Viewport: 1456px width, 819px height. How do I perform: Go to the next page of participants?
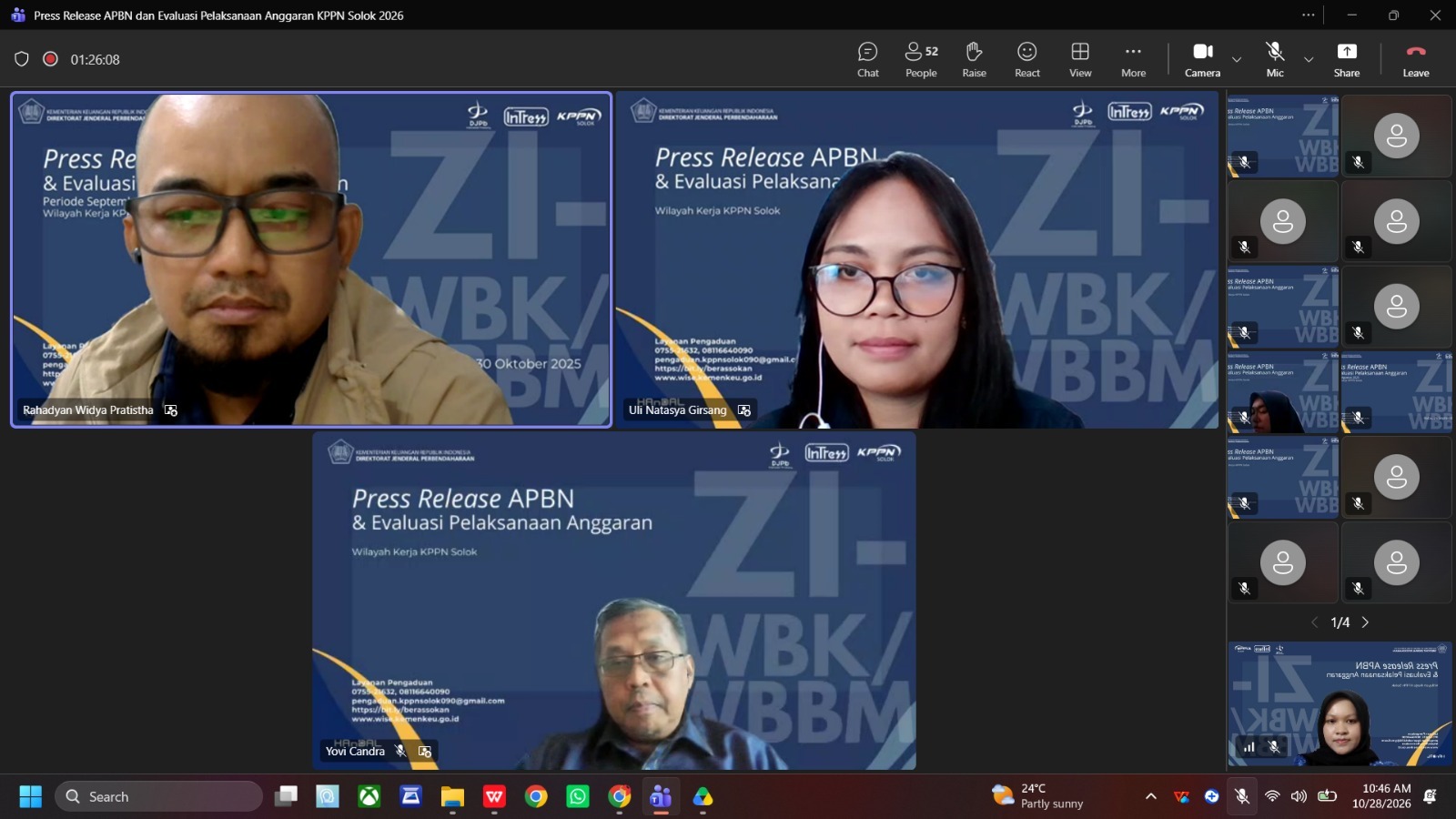(x=1365, y=622)
